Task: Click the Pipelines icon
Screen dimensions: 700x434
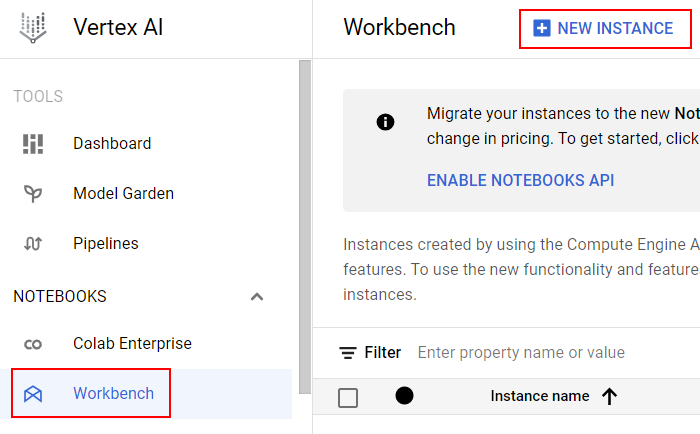Action: point(33,244)
